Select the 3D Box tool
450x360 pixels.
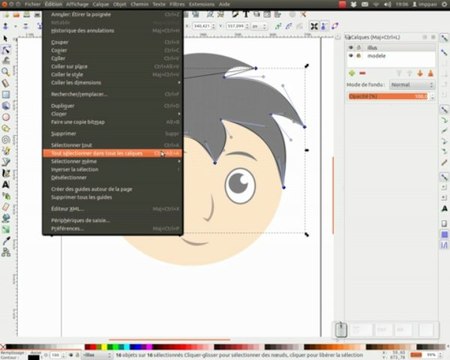(x=6, y=106)
